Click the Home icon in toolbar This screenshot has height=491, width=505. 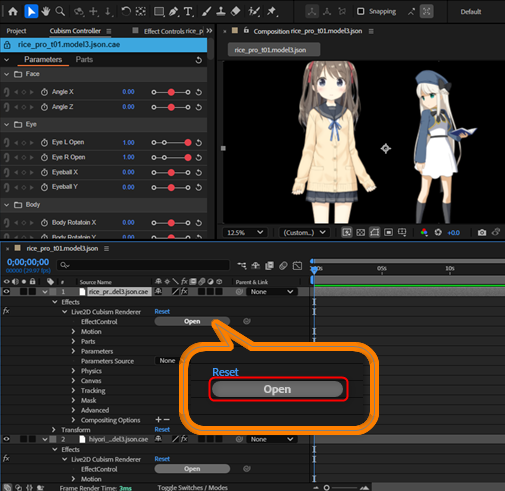click(x=13, y=12)
